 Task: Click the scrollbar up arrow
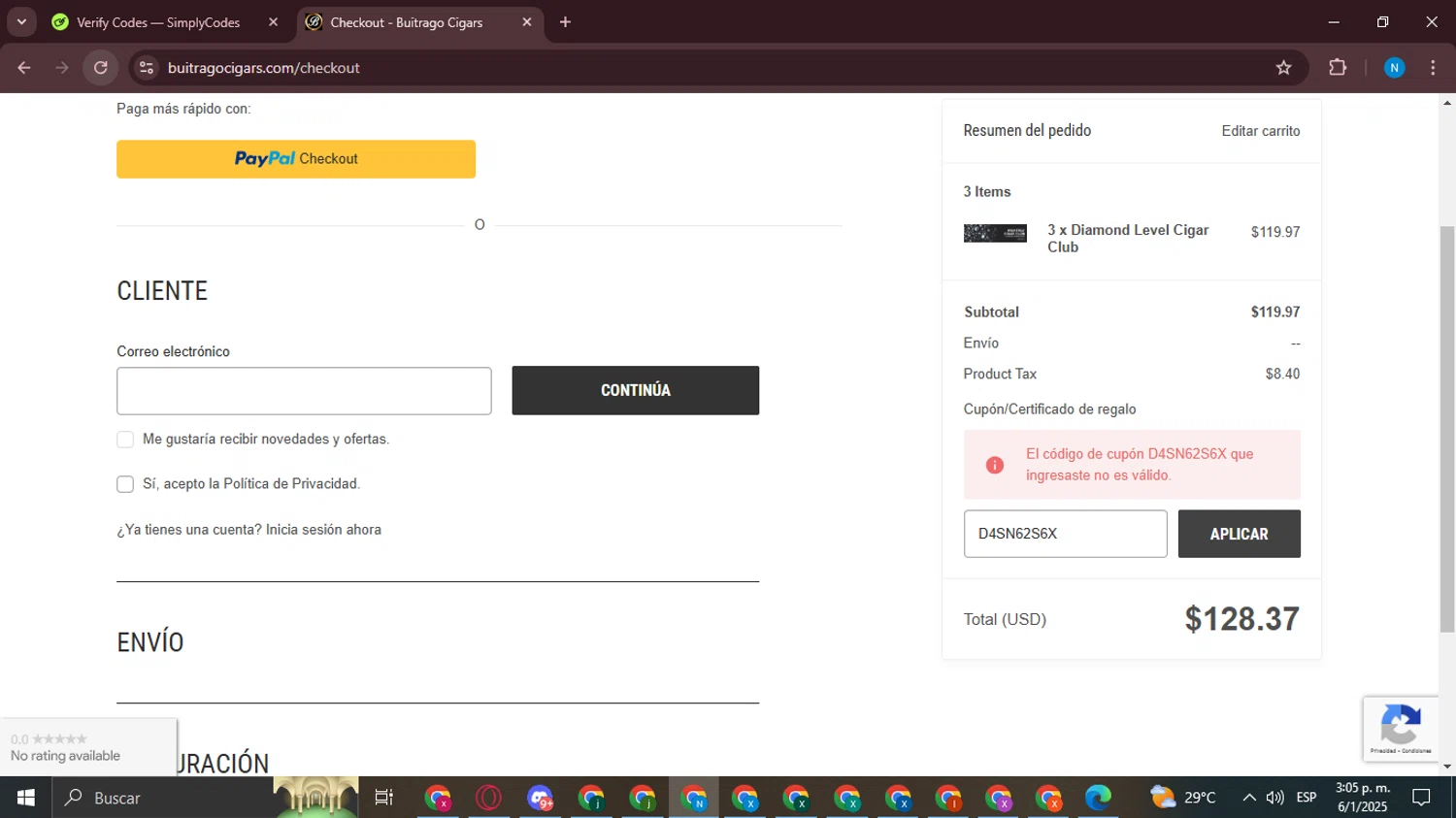(x=1447, y=102)
